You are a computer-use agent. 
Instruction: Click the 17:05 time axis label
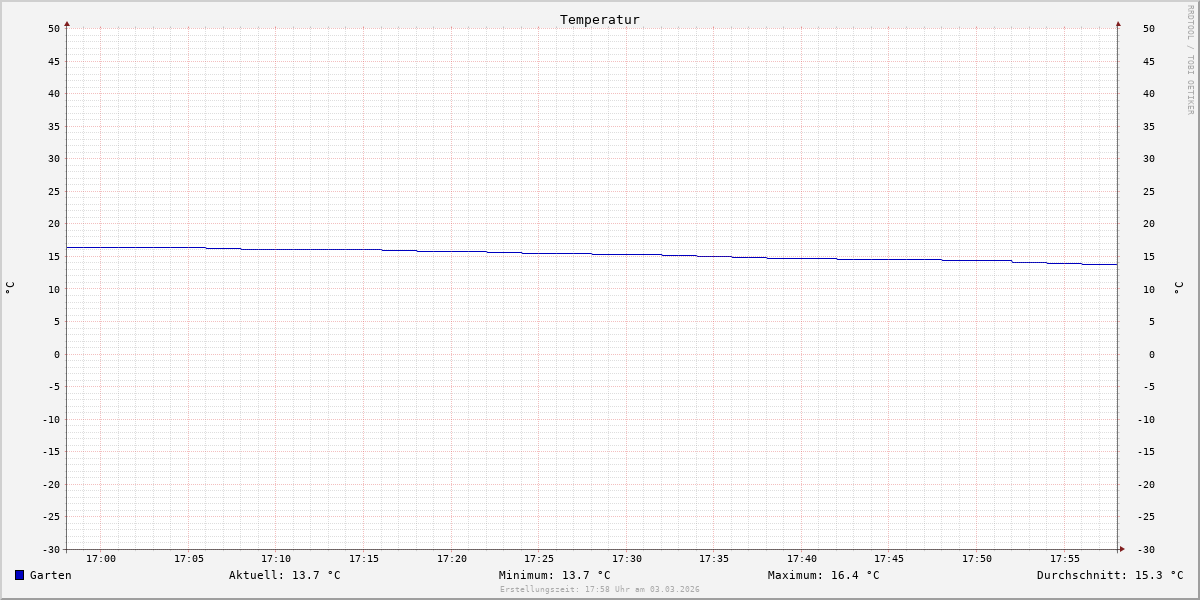pos(189,559)
